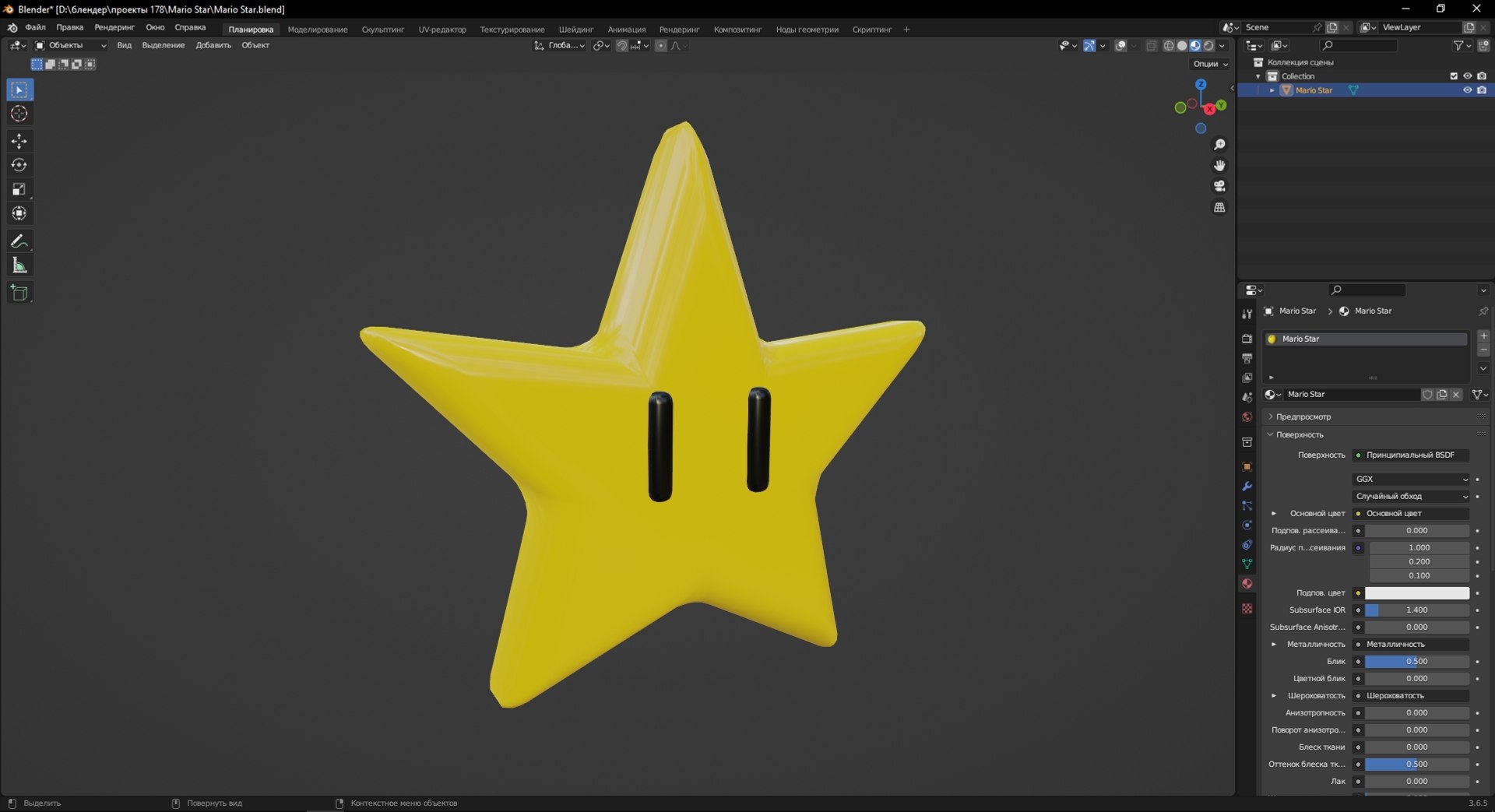Click Принципиальный BSDF surface button
The height and width of the screenshot is (812, 1495).
tap(1411, 455)
